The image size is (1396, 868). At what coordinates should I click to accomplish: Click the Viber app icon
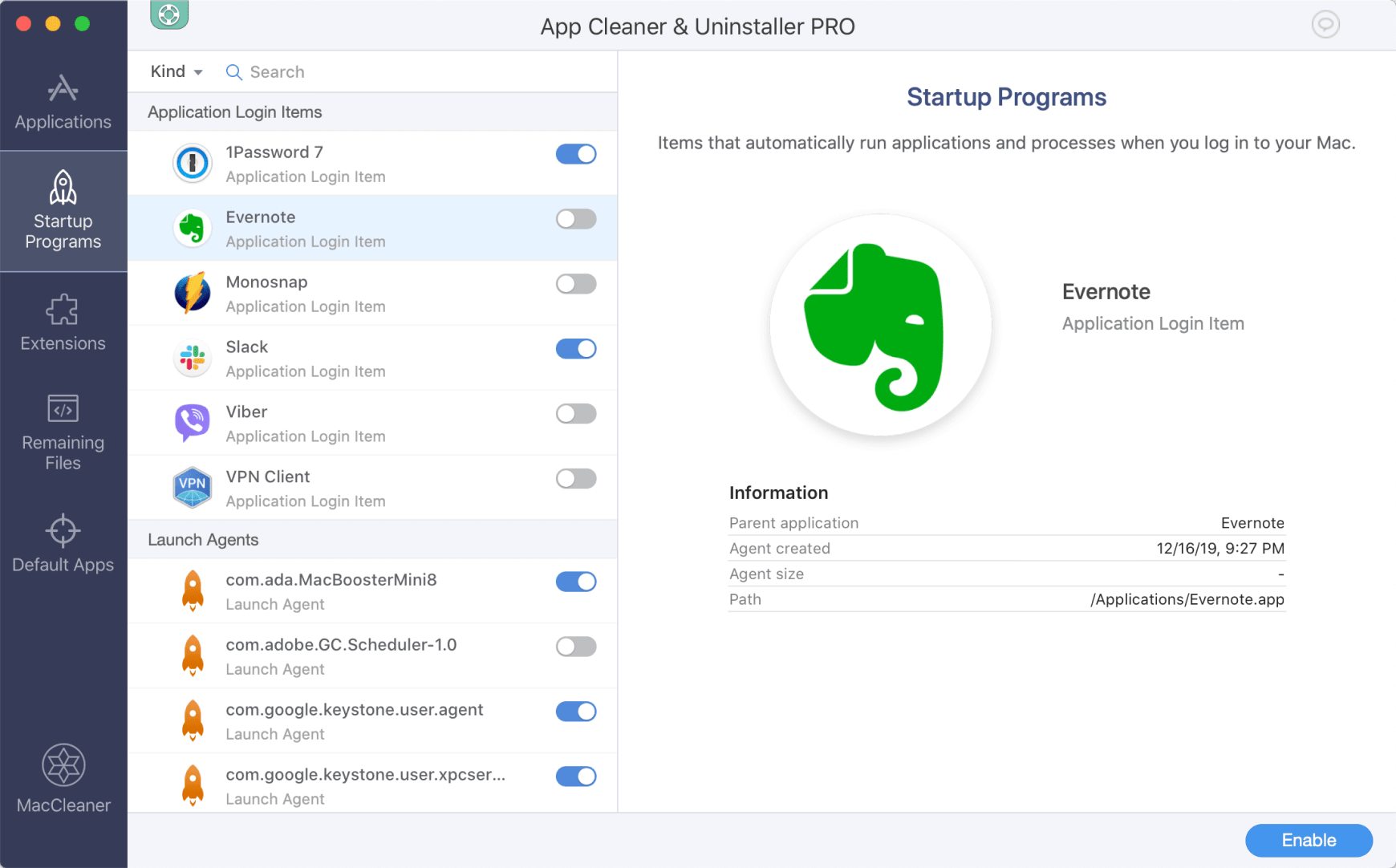click(193, 423)
